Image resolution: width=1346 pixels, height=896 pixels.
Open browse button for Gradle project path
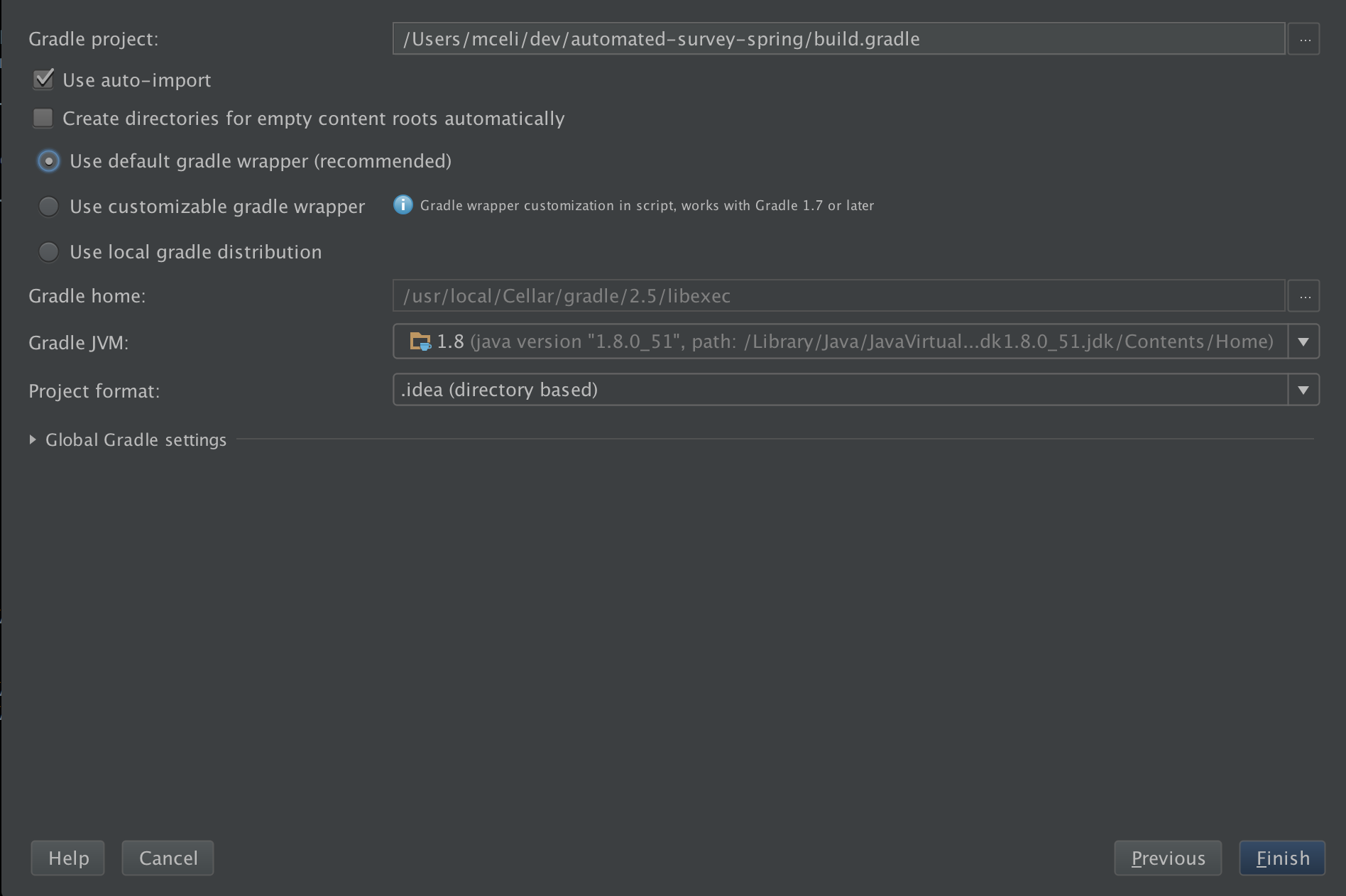1304,38
